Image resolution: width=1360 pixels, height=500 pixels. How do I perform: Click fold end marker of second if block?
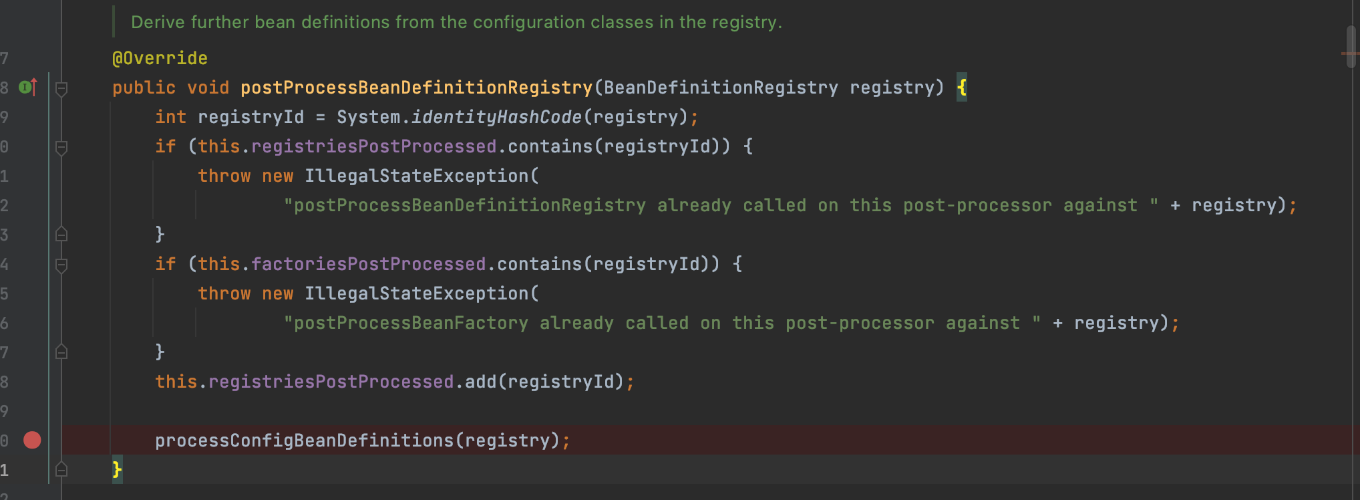pyautogui.click(x=61, y=352)
